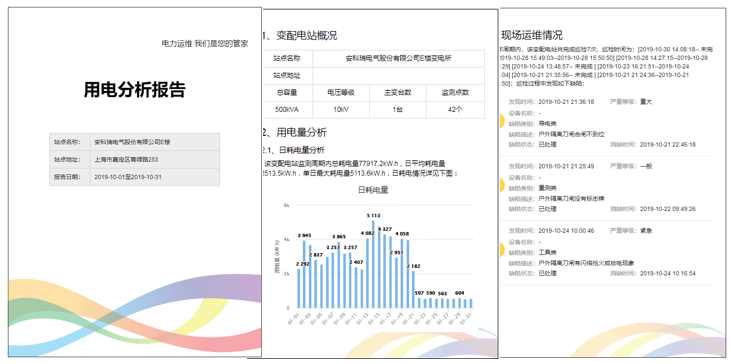Click the discovery time '2019-10-21 21:25:49'
The width and height of the screenshot is (731, 364).
click(566, 166)
